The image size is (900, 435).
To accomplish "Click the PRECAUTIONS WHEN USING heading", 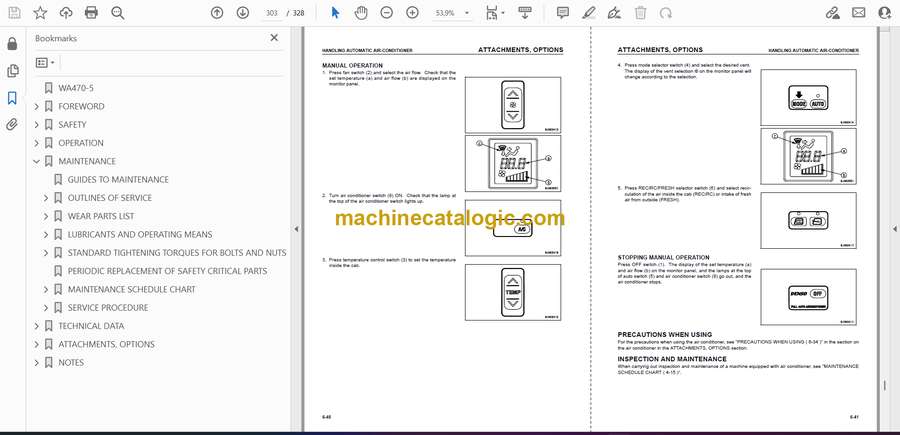I will point(665,334).
